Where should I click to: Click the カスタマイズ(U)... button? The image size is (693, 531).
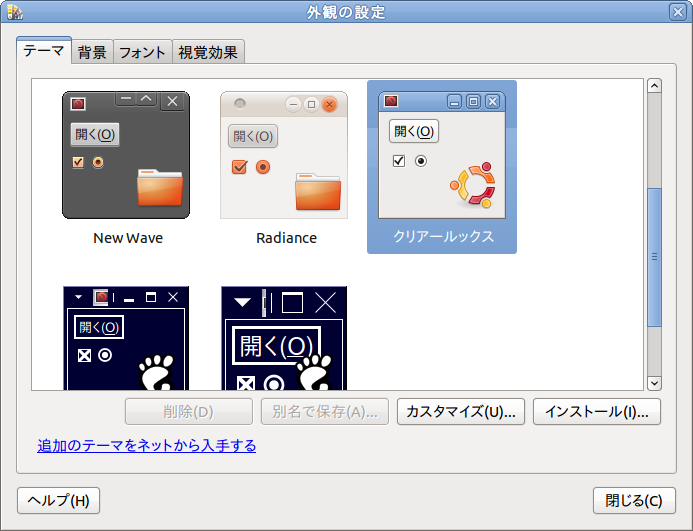tap(461, 412)
